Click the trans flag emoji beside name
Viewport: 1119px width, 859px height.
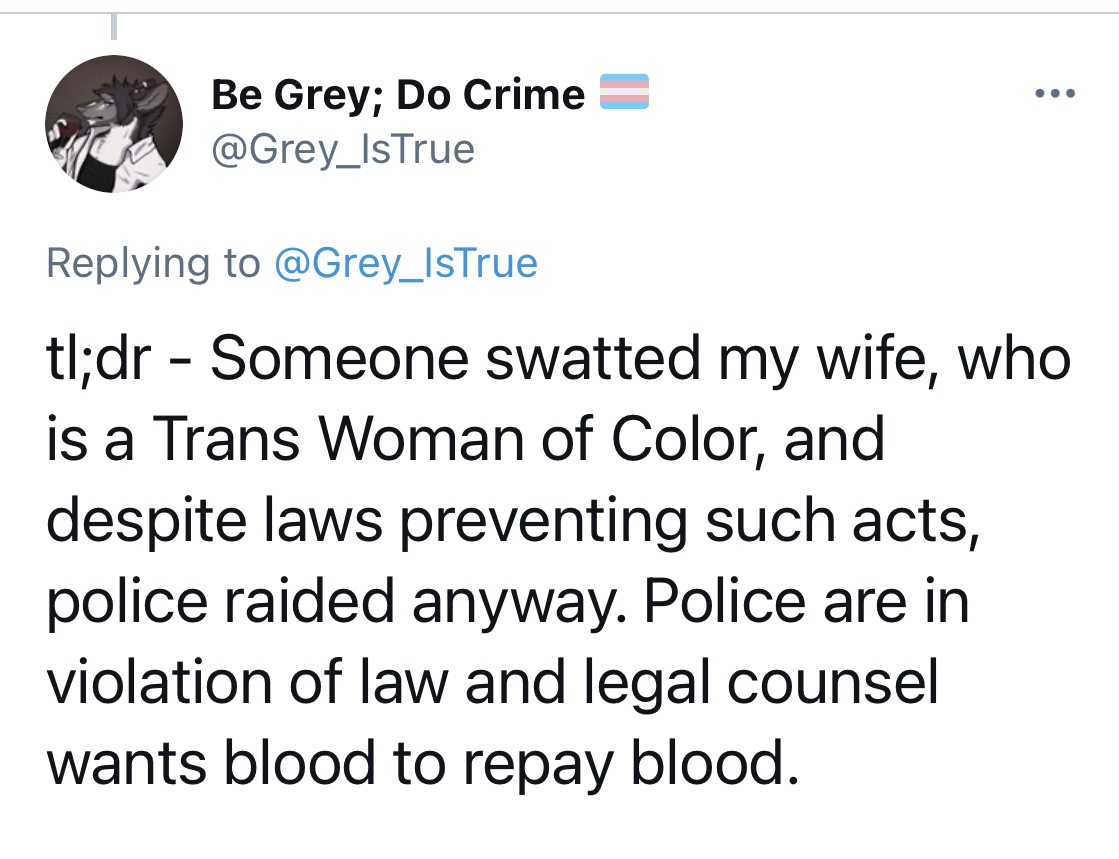tap(624, 92)
